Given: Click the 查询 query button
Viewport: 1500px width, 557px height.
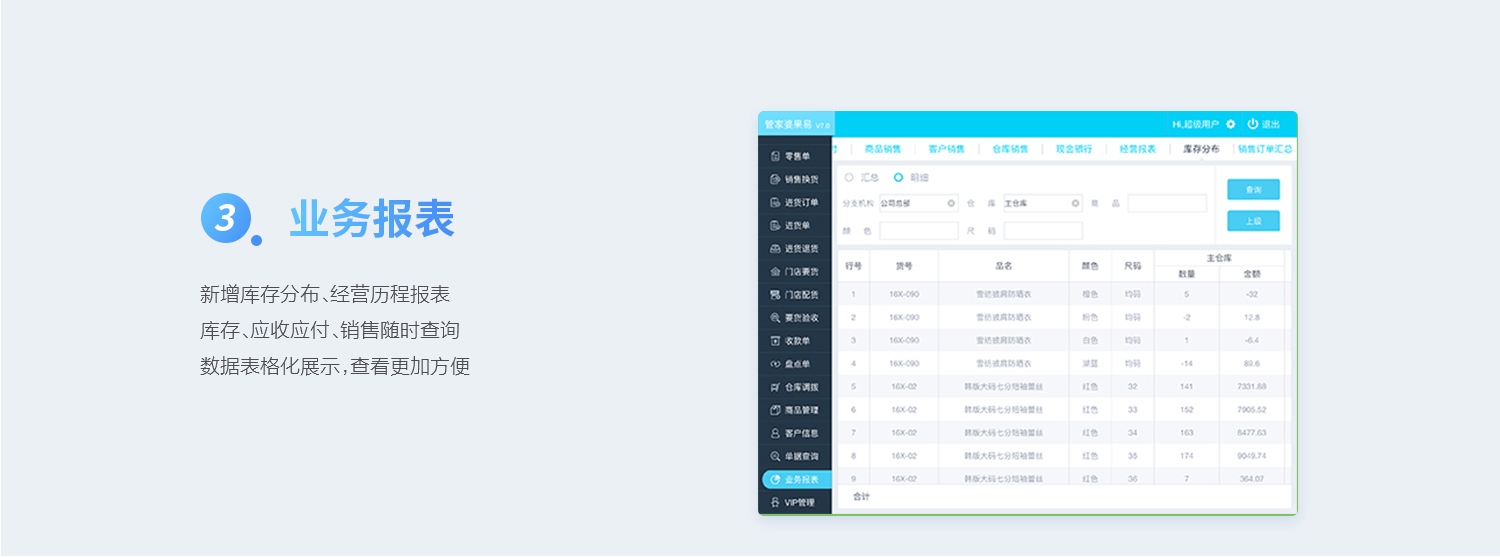Looking at the screenshot, I should click(x=1253, y=190).
